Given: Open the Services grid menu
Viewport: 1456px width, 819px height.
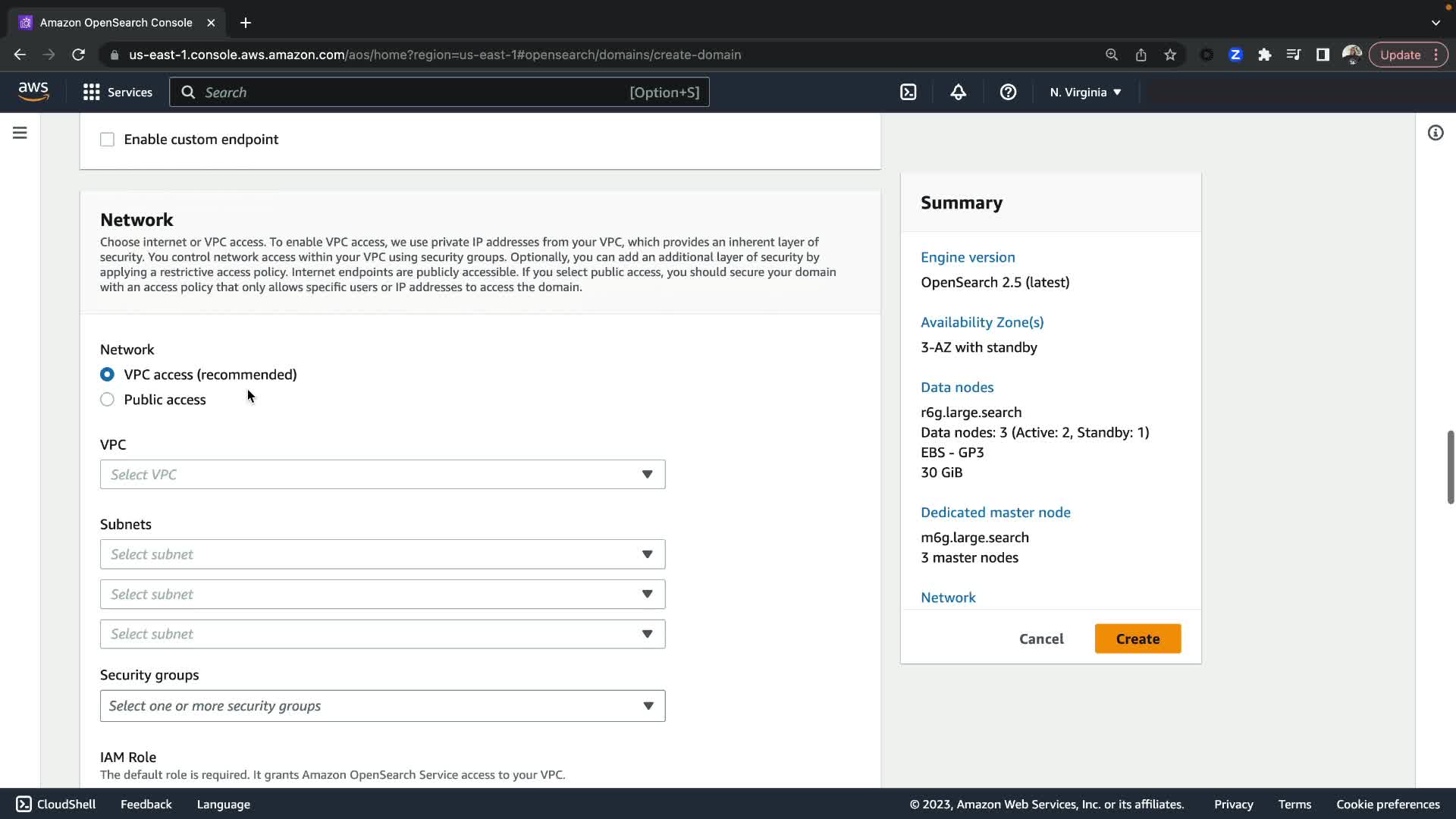Looking at the screenshot, I should [118, 93].
